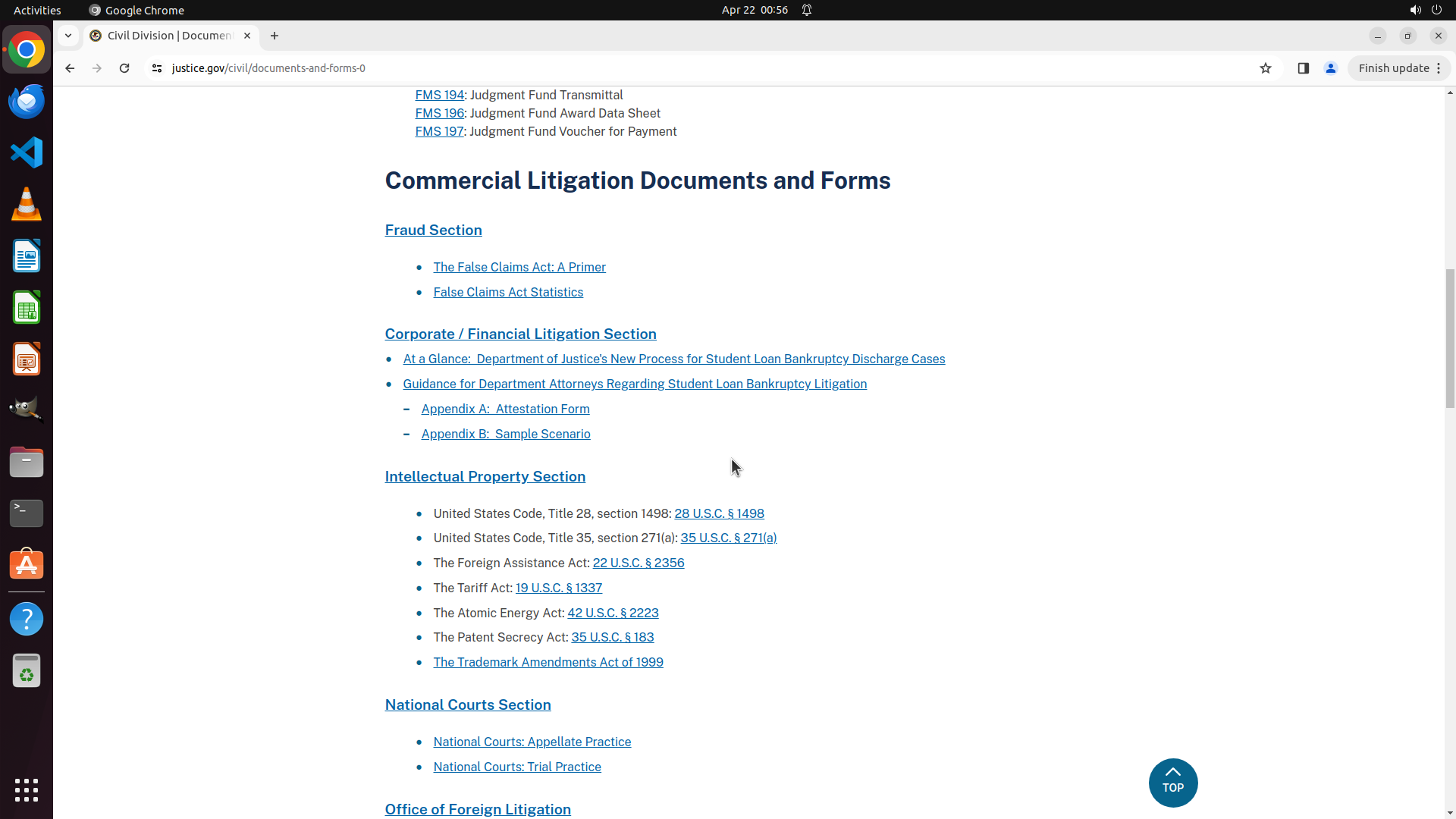Image resolution: width=1456 pixels, height=819 pixels.
Task: Toggle the system notifications bell
Action: coord(807,10)
